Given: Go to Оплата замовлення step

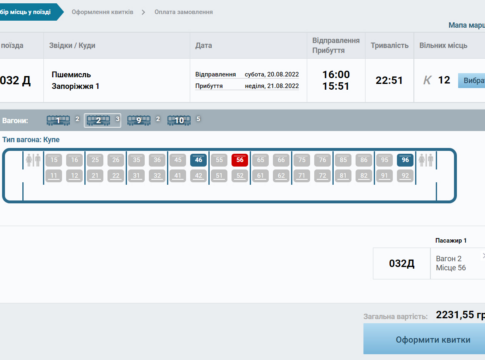Looking at the screenshot, I should (x=183, y=12).
